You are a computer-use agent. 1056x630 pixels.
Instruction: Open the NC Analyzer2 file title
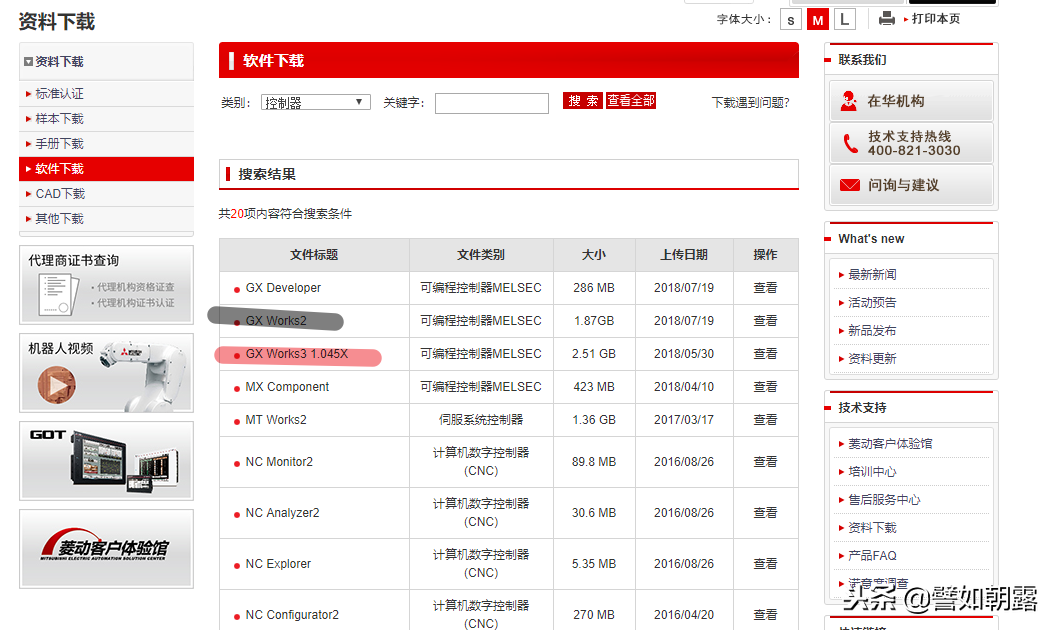(x=282, y=513)
